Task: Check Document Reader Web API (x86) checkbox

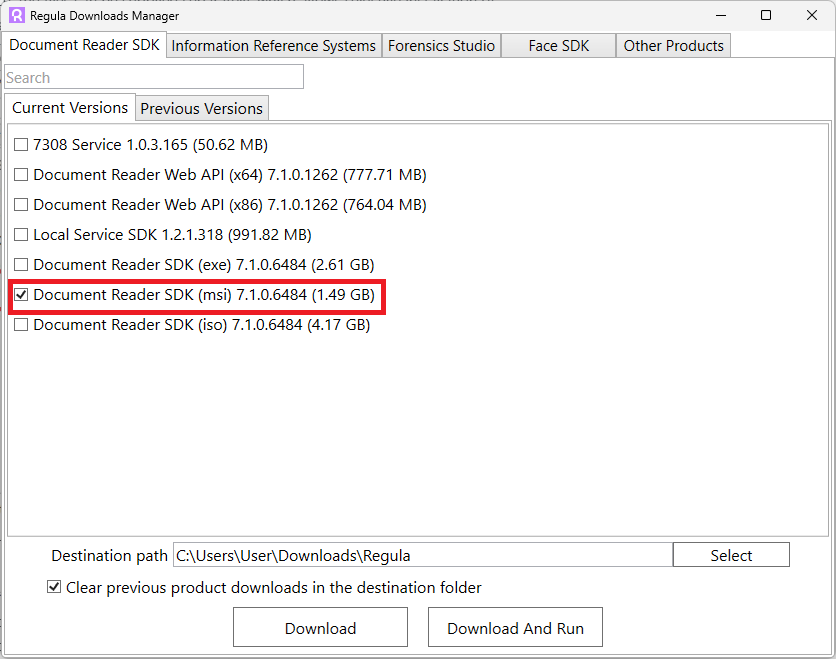Action: point(21,205)
